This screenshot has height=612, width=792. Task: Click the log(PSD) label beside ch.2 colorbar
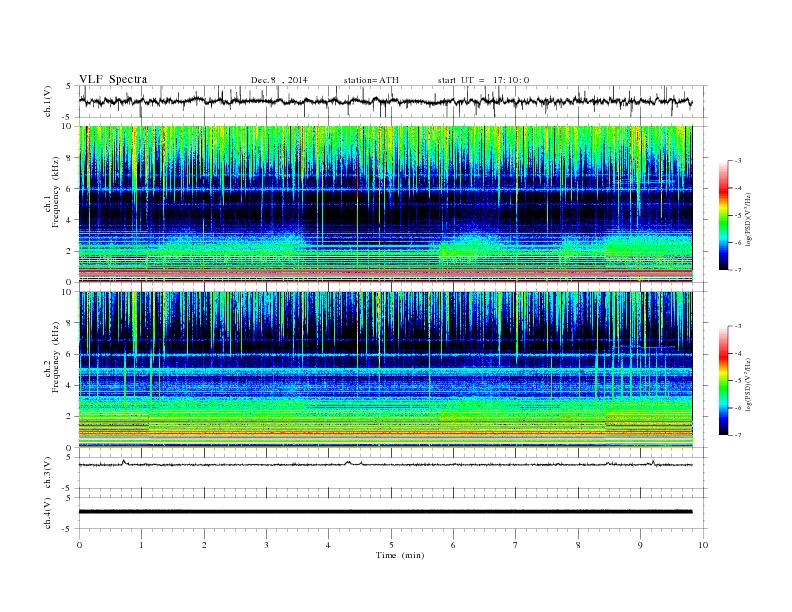(749, 384)
